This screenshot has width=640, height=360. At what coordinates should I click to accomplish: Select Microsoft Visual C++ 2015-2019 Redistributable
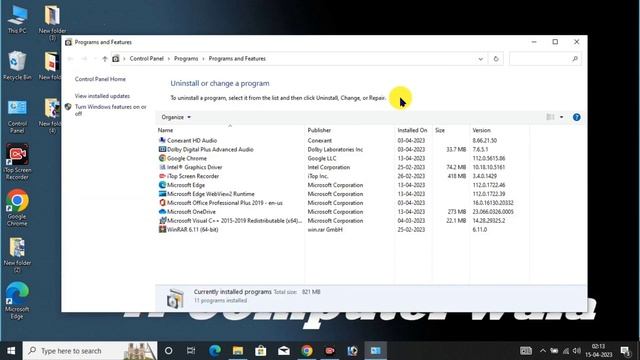pos(234,221)
